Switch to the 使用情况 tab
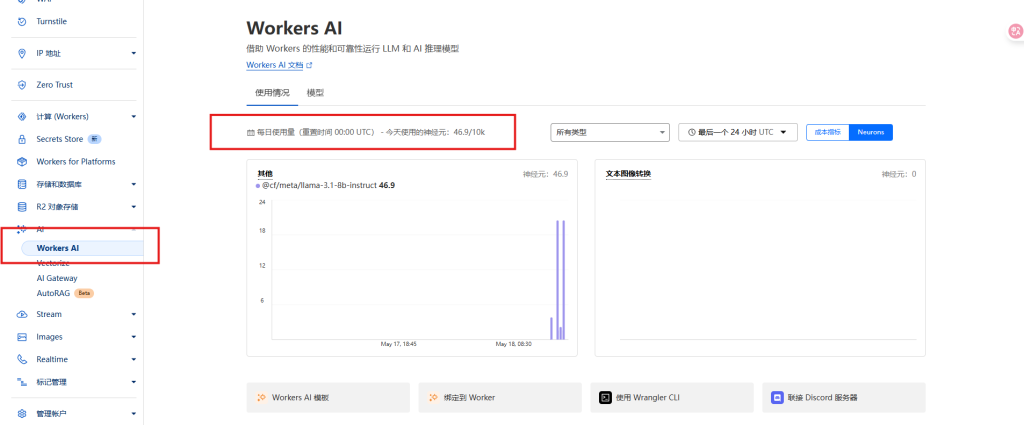1024x425 pixels. tap(272, 93)
